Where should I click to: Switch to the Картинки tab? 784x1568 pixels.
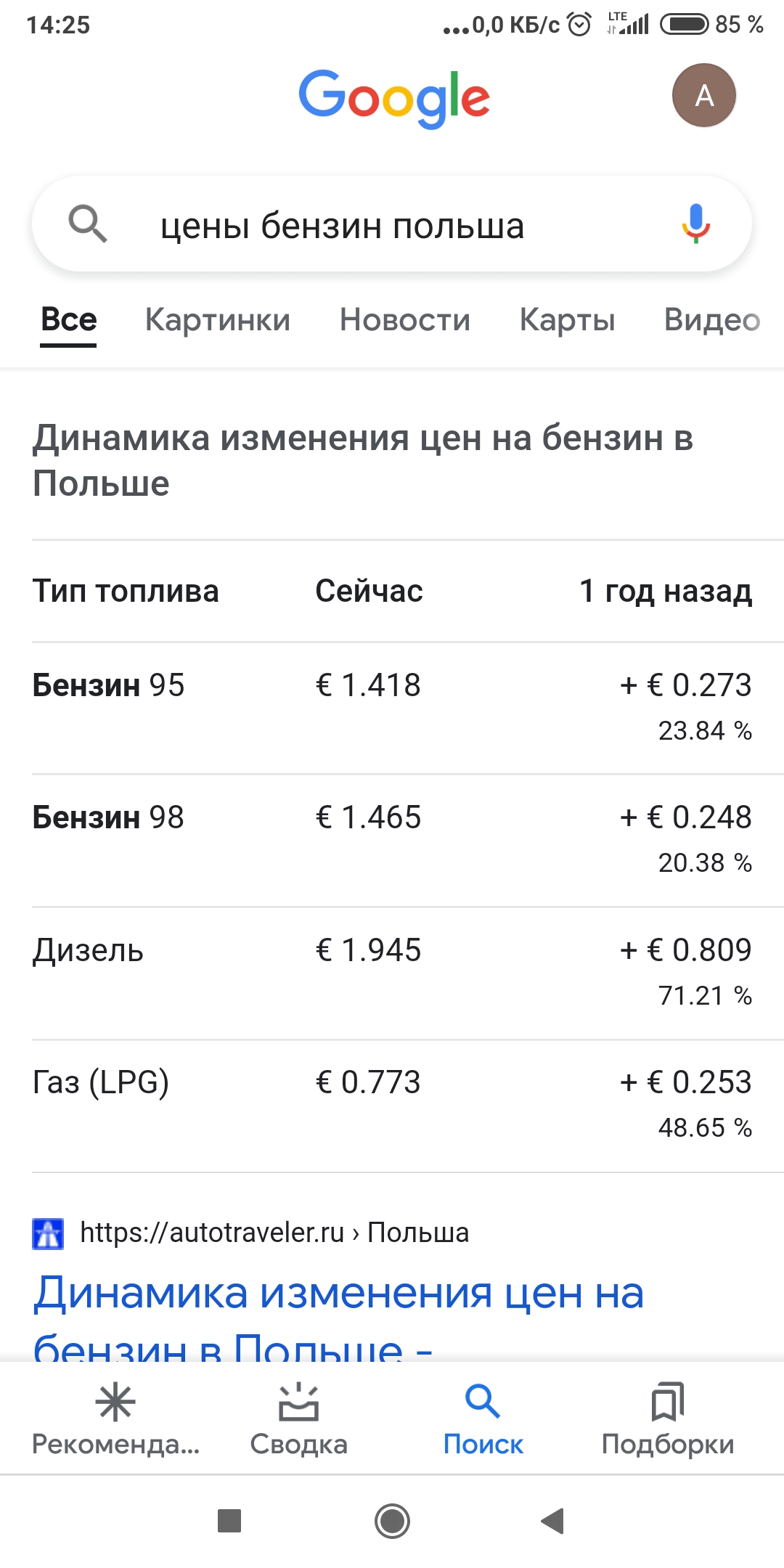tap(218, 320)
